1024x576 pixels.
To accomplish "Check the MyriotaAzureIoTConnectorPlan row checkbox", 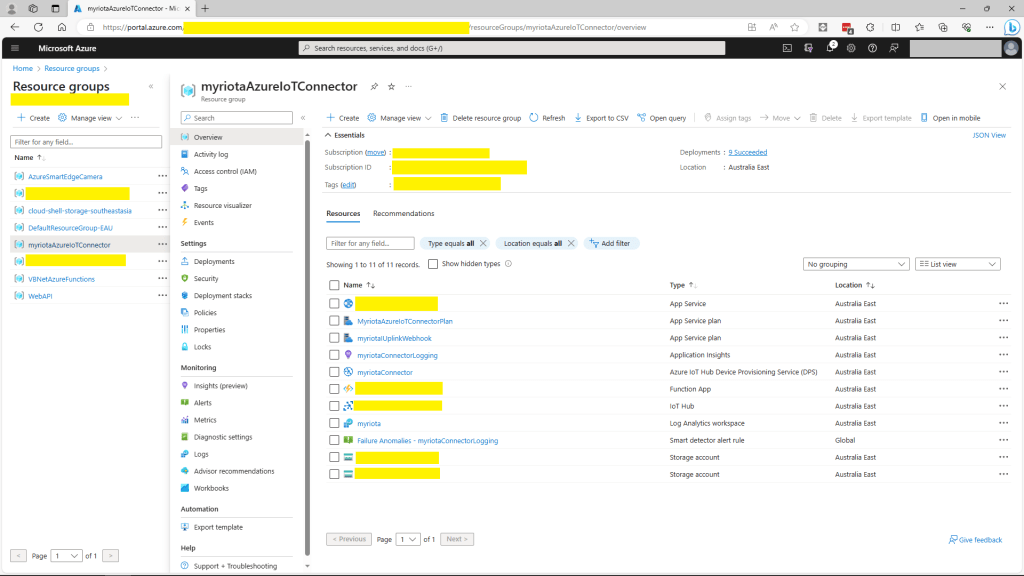I will [334, 321].
